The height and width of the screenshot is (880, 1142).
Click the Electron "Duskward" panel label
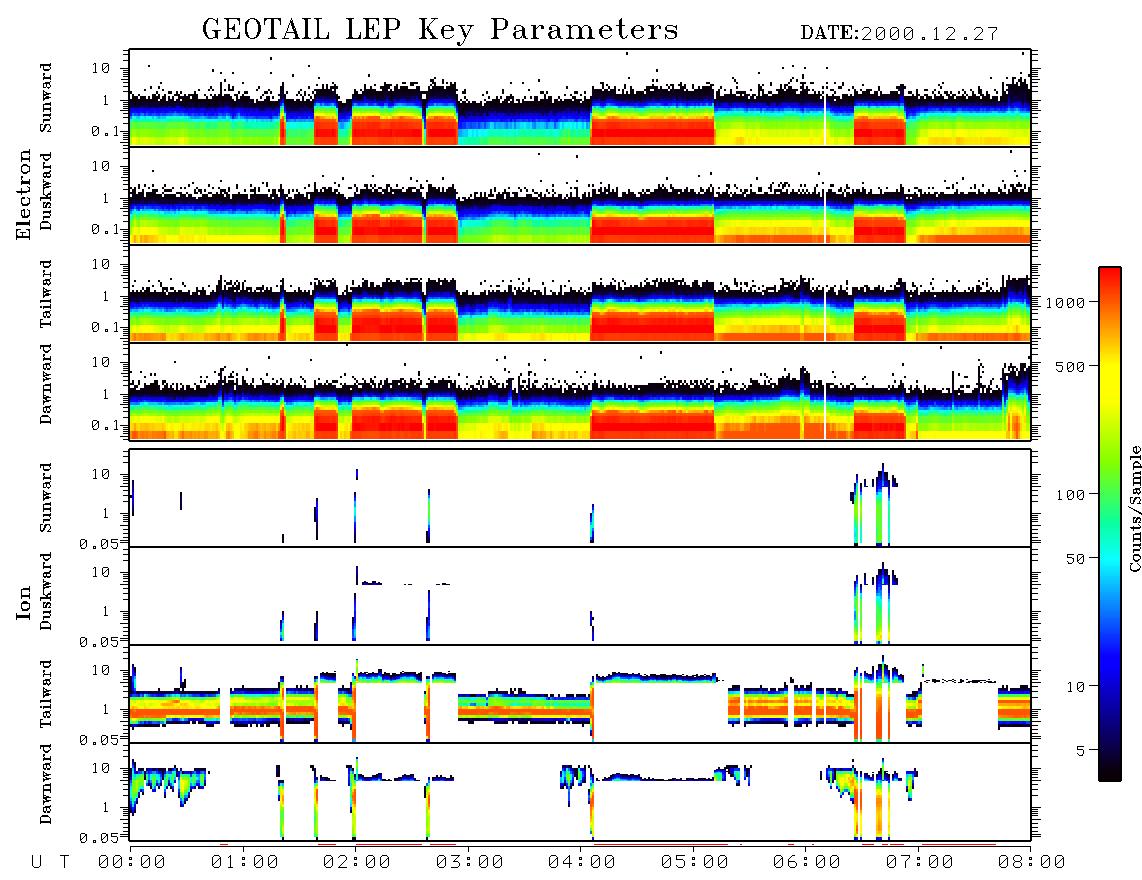point(46,191)
